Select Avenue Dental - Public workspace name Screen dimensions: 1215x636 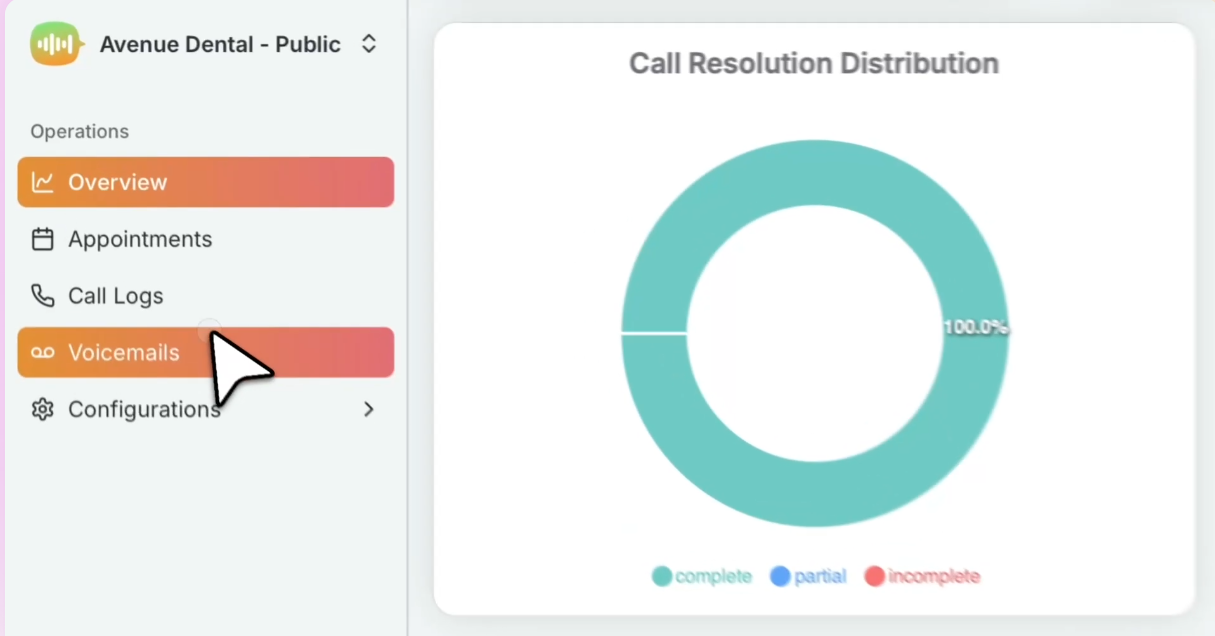coord(220,44)
